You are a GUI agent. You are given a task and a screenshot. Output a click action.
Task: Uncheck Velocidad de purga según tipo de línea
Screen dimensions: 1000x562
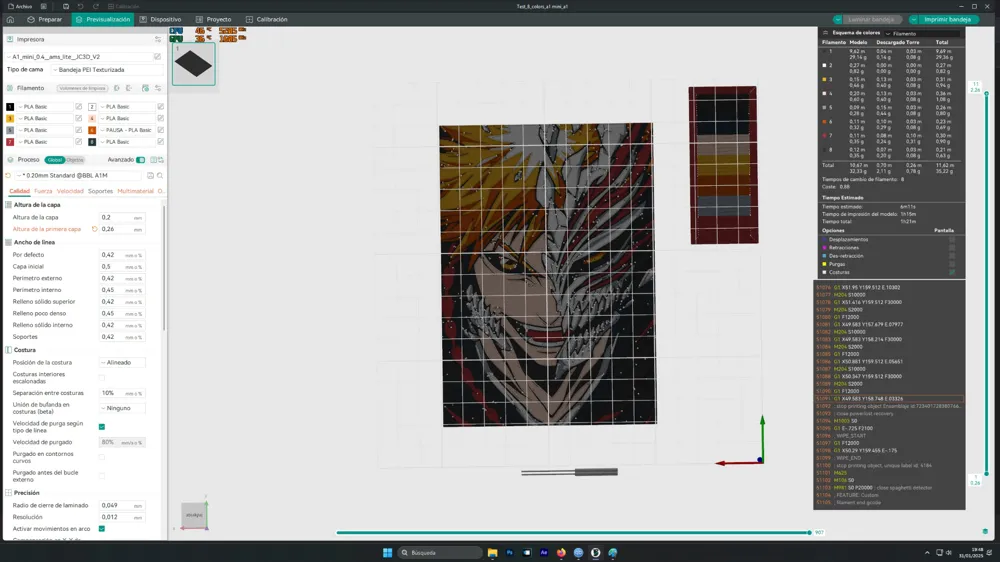coord(102,427)
